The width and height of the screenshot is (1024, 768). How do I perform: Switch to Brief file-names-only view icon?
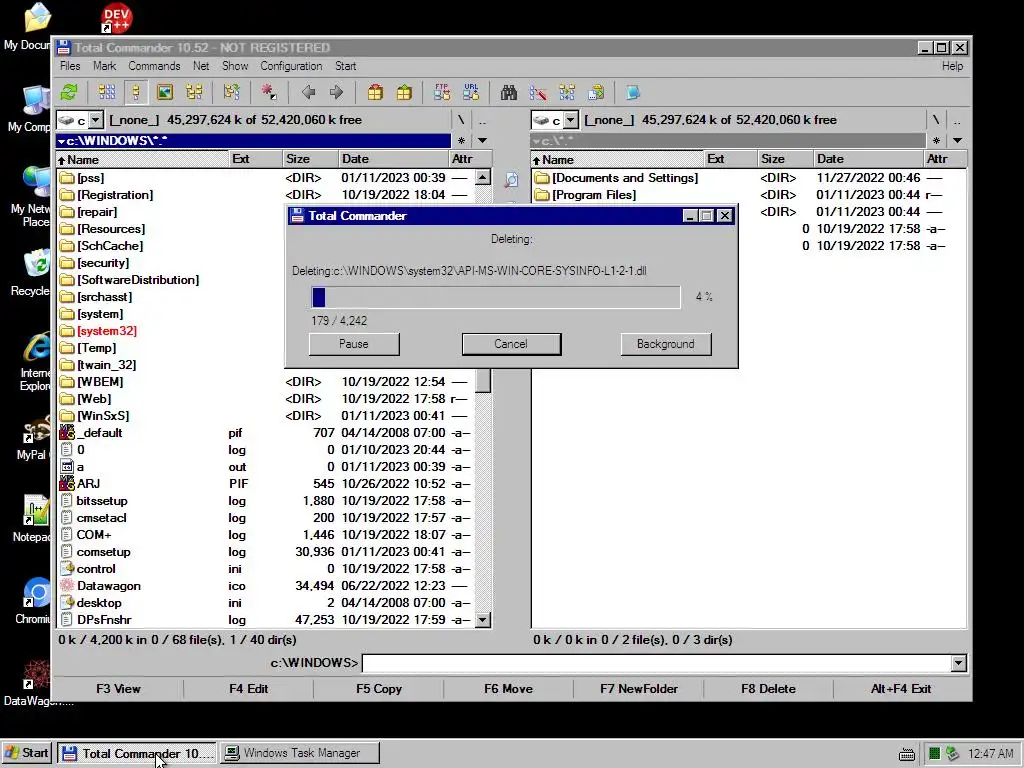(x=107, y=93)
